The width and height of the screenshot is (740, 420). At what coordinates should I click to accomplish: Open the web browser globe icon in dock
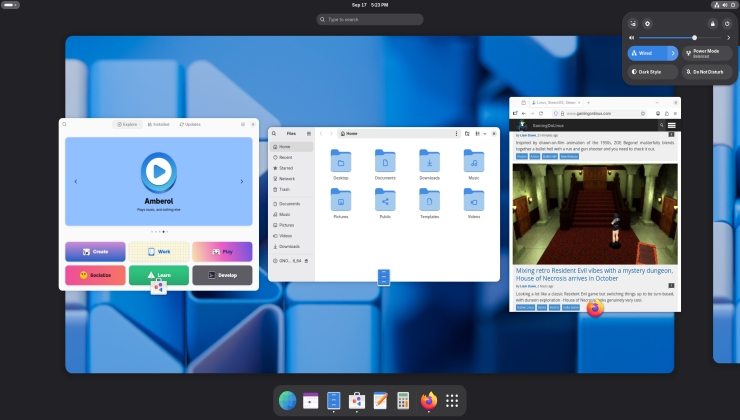287,401
